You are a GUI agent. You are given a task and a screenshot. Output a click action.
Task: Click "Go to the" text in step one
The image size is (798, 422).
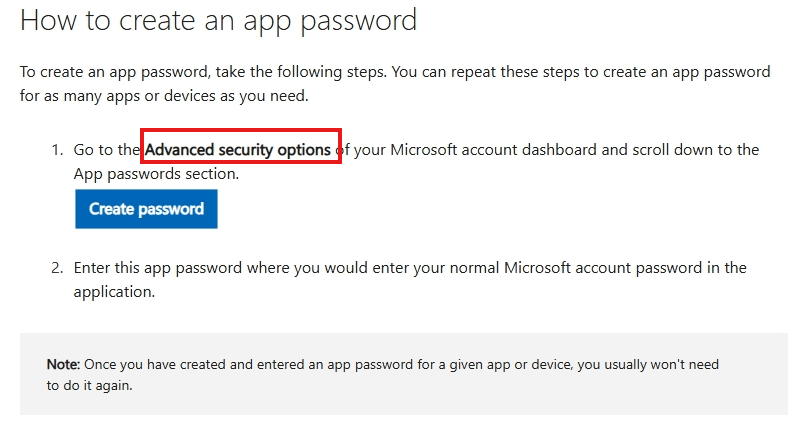click(107, 150)
